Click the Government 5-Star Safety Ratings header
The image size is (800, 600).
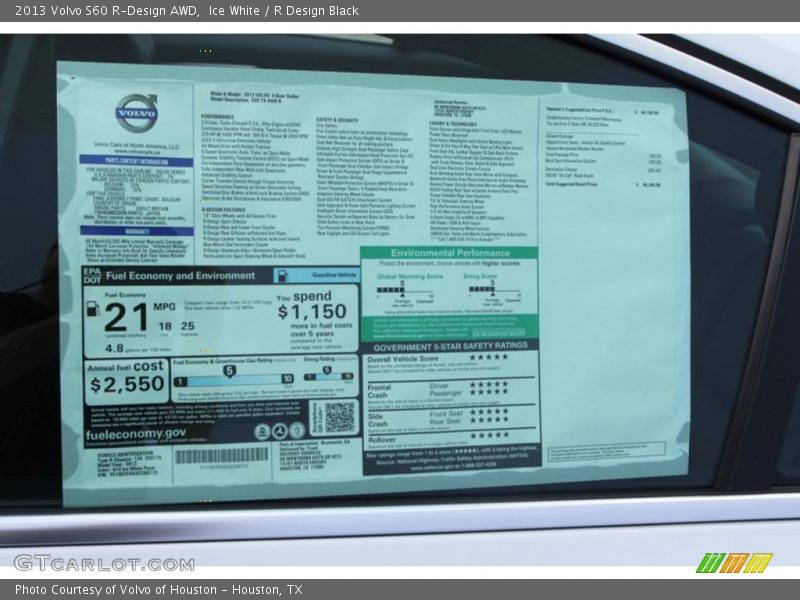449,344
